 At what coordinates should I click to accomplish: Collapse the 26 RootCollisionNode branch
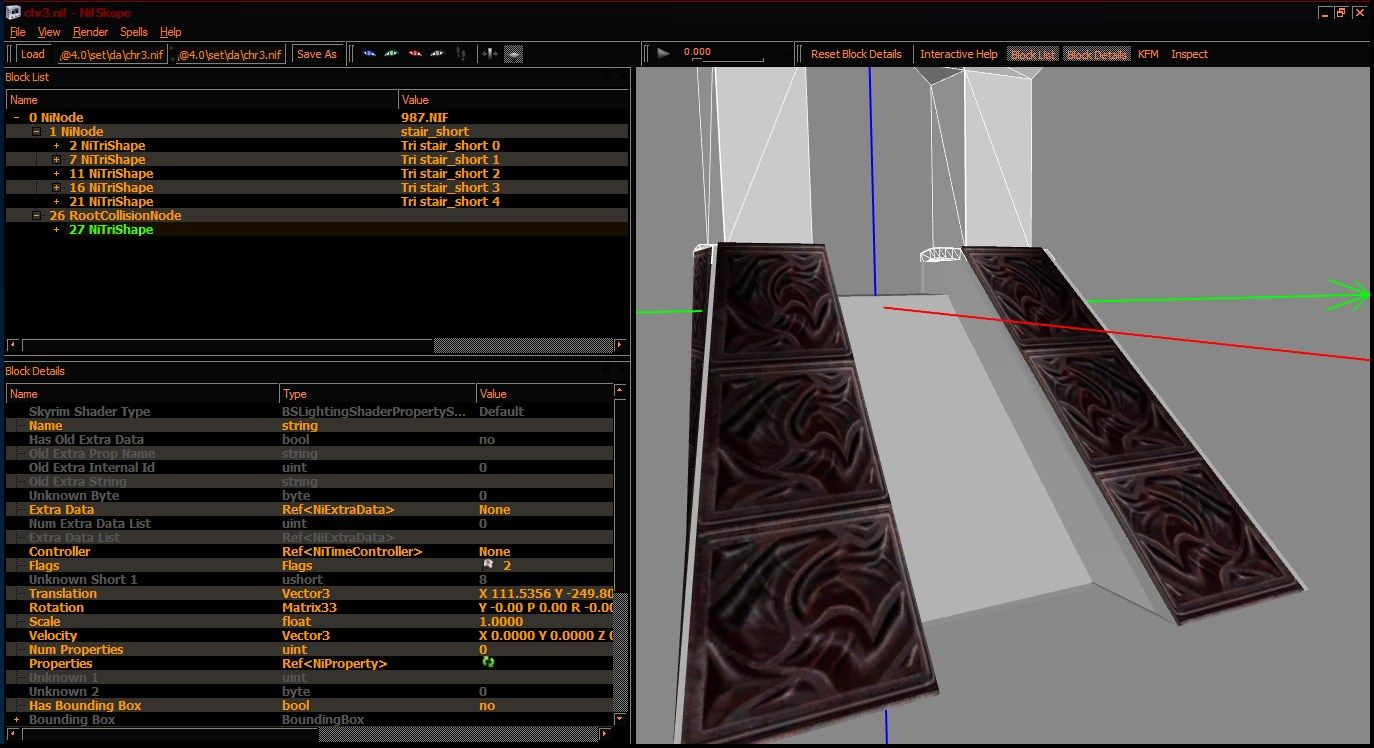[x=37, y=215]
